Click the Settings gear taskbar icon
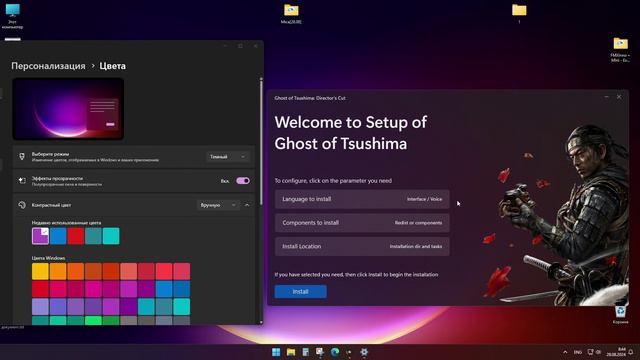Image resolution: width=640 pixels, height=360 pixels. tap(364, 352)
